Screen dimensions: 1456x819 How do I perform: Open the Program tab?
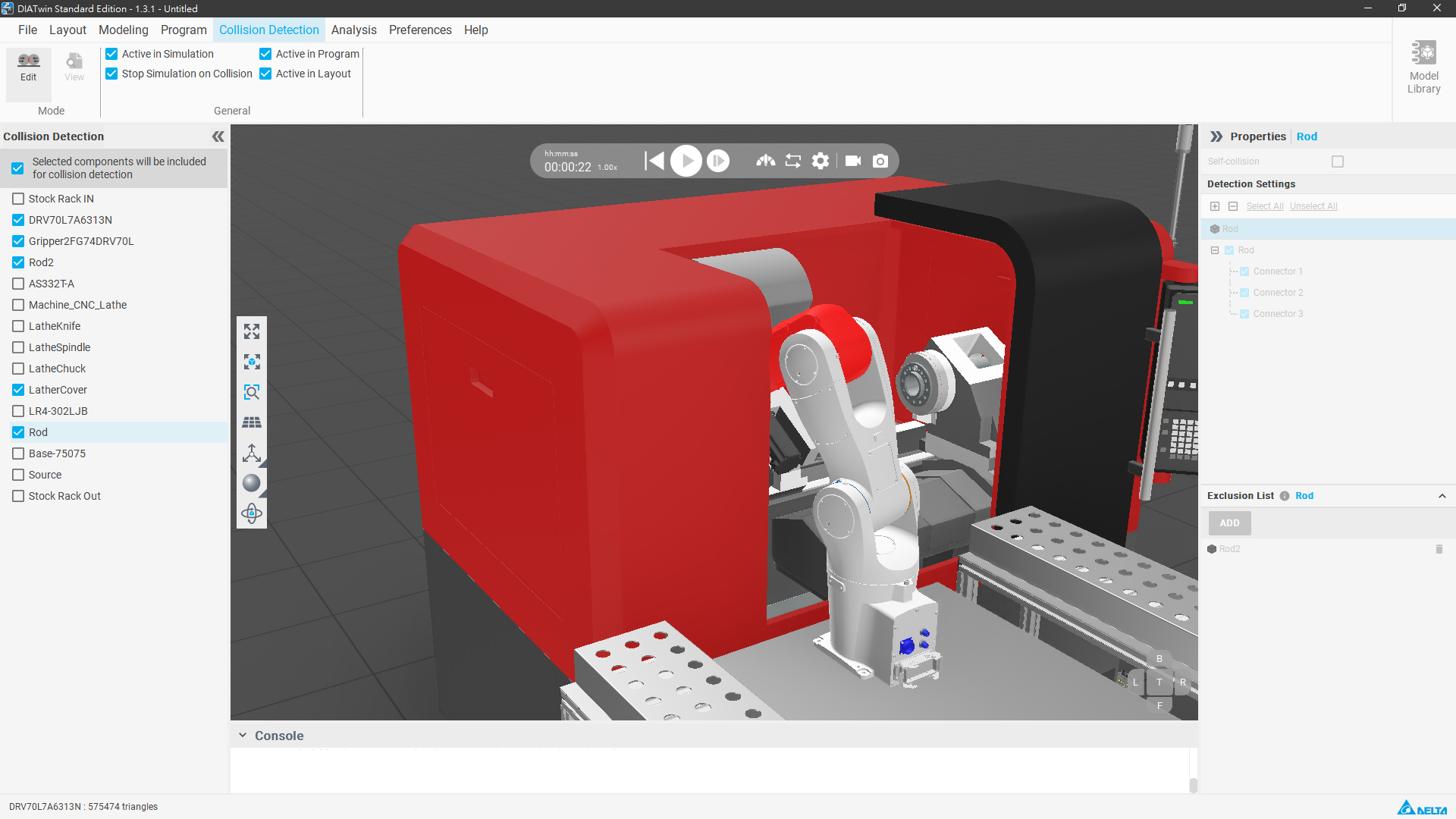pyautogui.click(x=184, y=30)
